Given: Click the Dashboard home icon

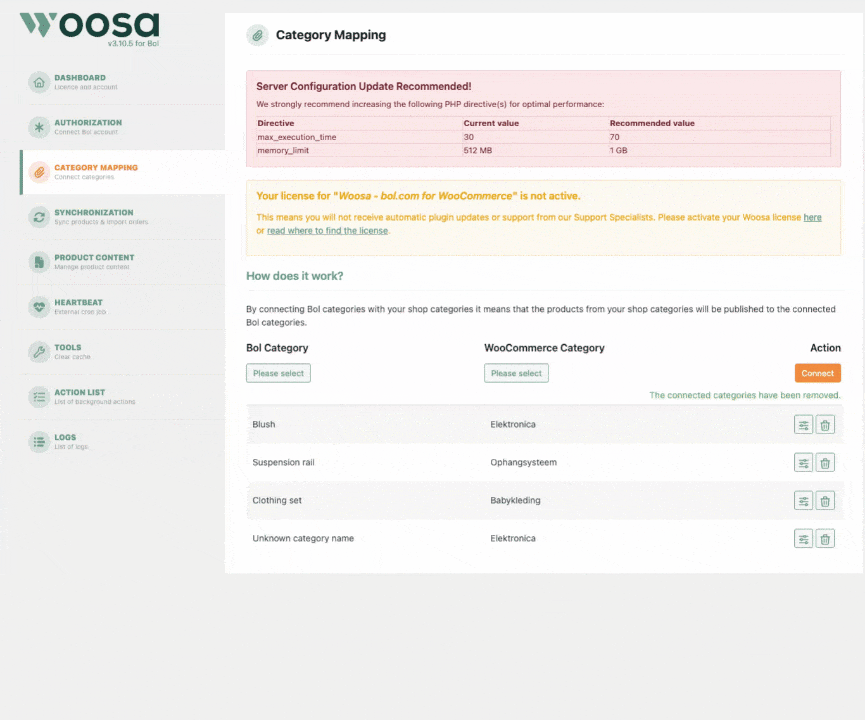Looking at the screenshot, I should pos(39,82).
